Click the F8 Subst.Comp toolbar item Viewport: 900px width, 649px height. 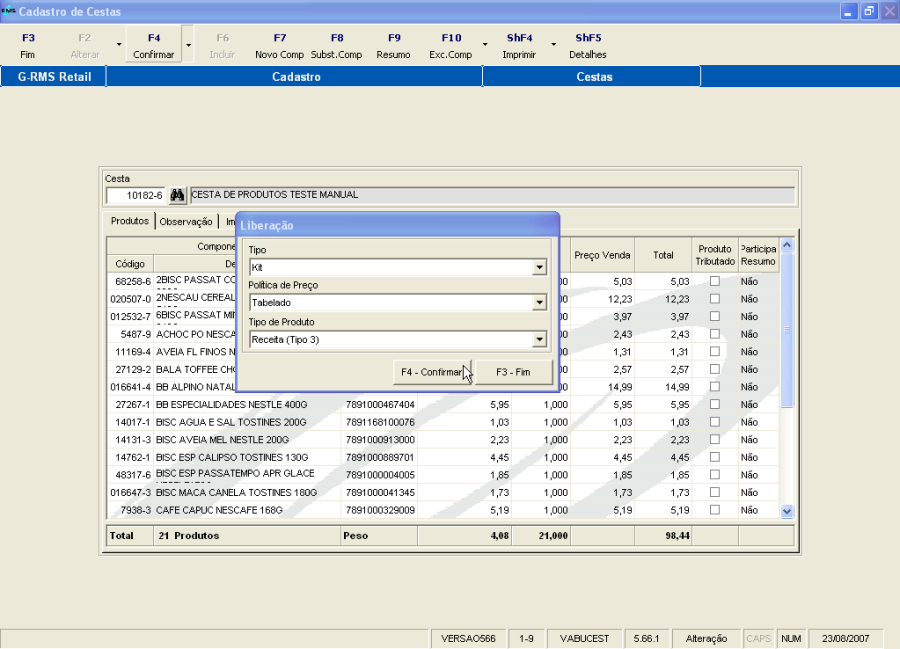pyautogui.click(x=336, y=46)
